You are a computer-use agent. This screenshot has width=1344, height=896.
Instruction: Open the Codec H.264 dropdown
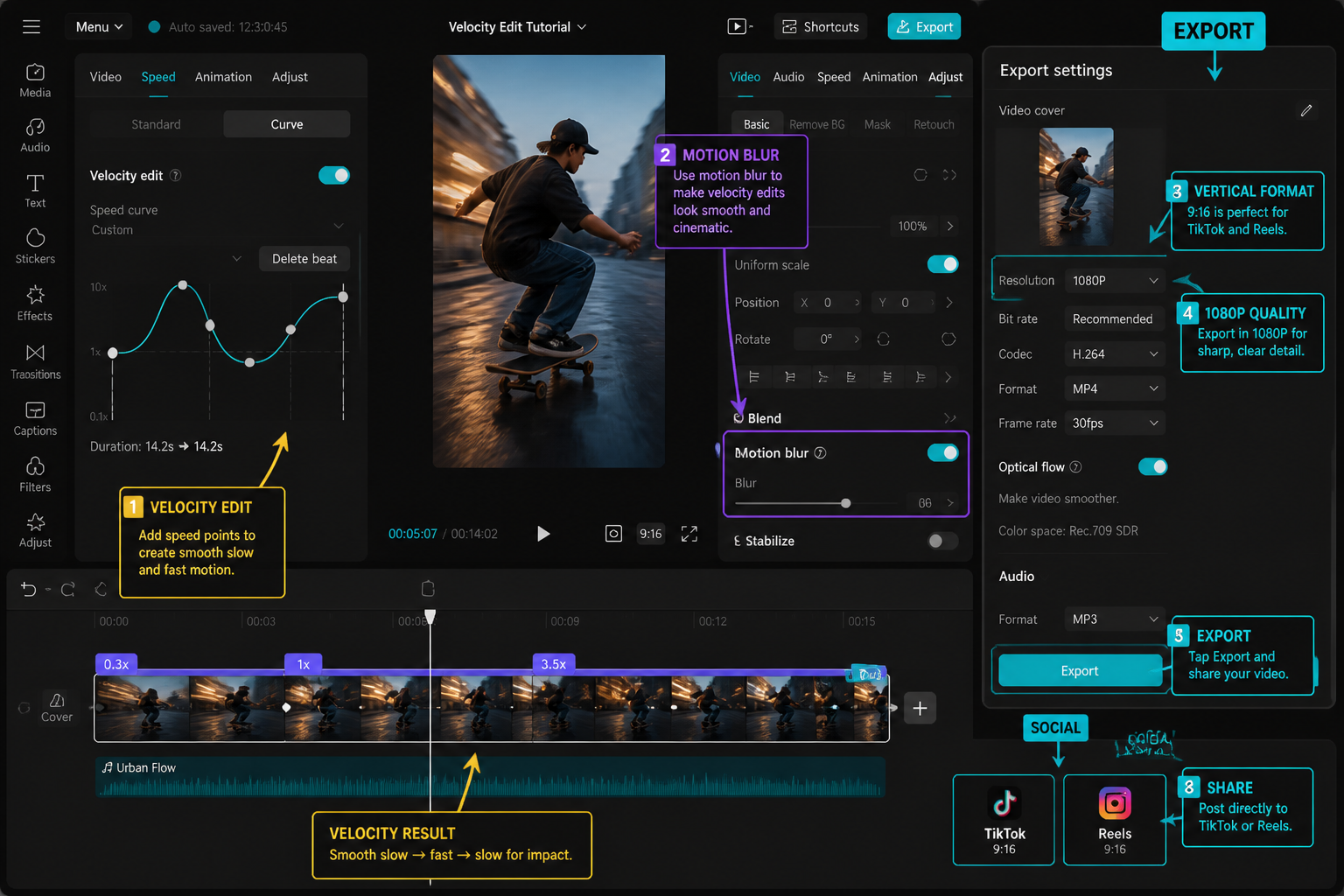1115,353
